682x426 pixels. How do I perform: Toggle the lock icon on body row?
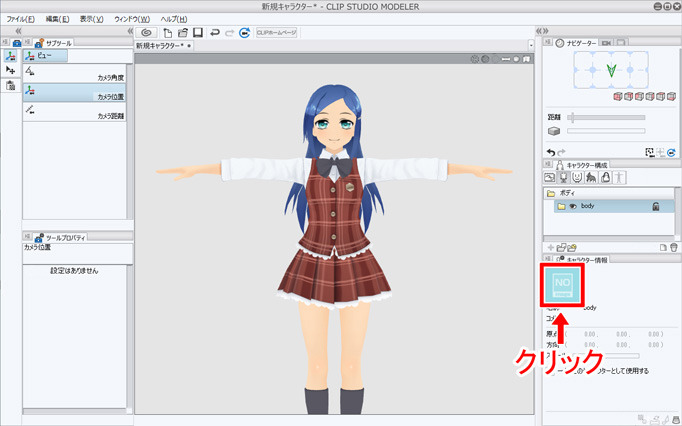655,206
